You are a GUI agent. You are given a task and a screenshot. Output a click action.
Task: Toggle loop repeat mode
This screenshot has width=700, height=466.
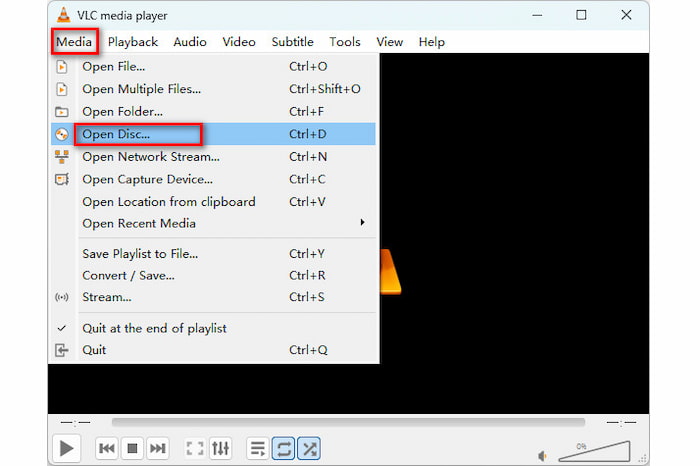coord(283,448)
